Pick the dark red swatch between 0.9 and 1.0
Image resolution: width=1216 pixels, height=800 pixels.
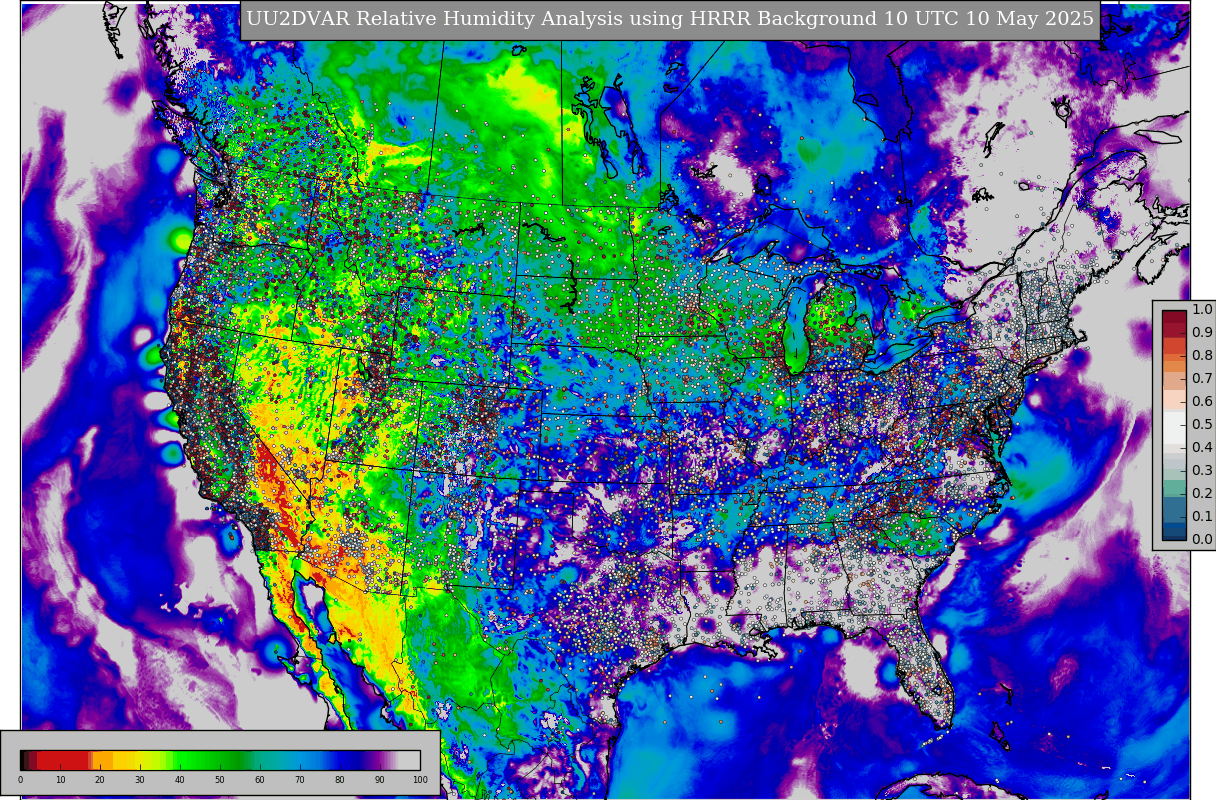point(1174,321)
